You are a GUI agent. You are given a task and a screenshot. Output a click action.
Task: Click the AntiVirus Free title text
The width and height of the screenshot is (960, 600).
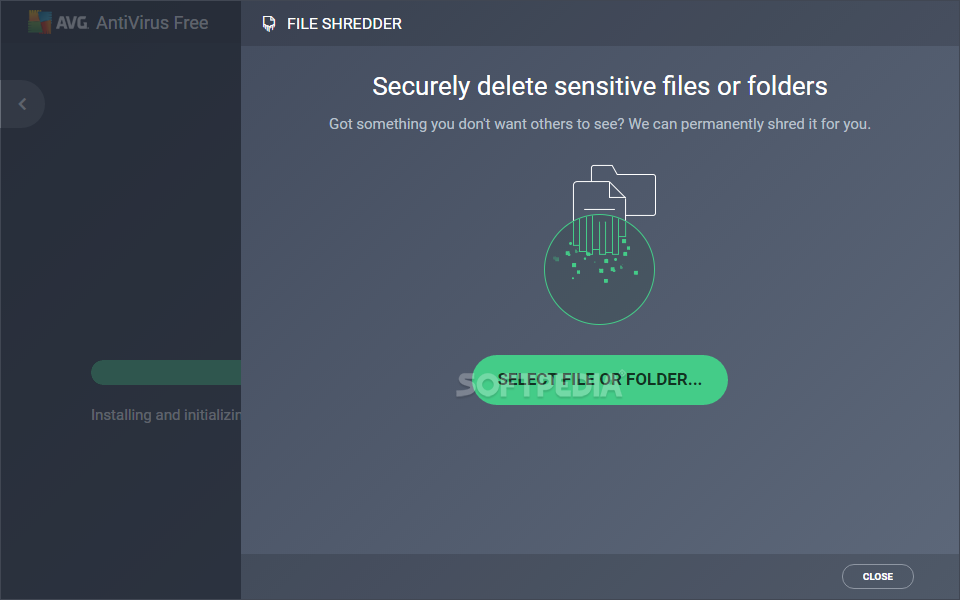[x=152, y=22]
